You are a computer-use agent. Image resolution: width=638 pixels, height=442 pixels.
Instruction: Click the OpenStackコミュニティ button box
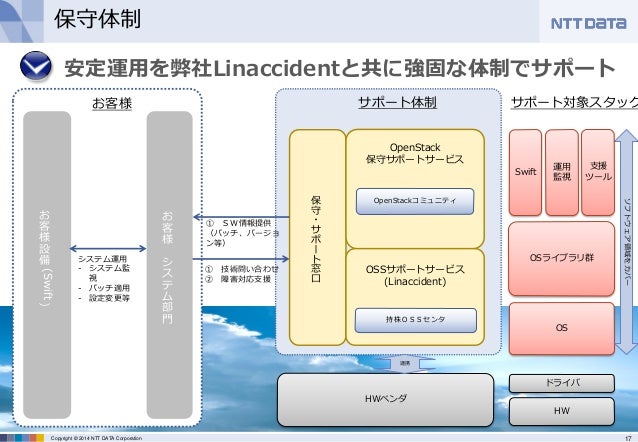(x=415, y=201)
